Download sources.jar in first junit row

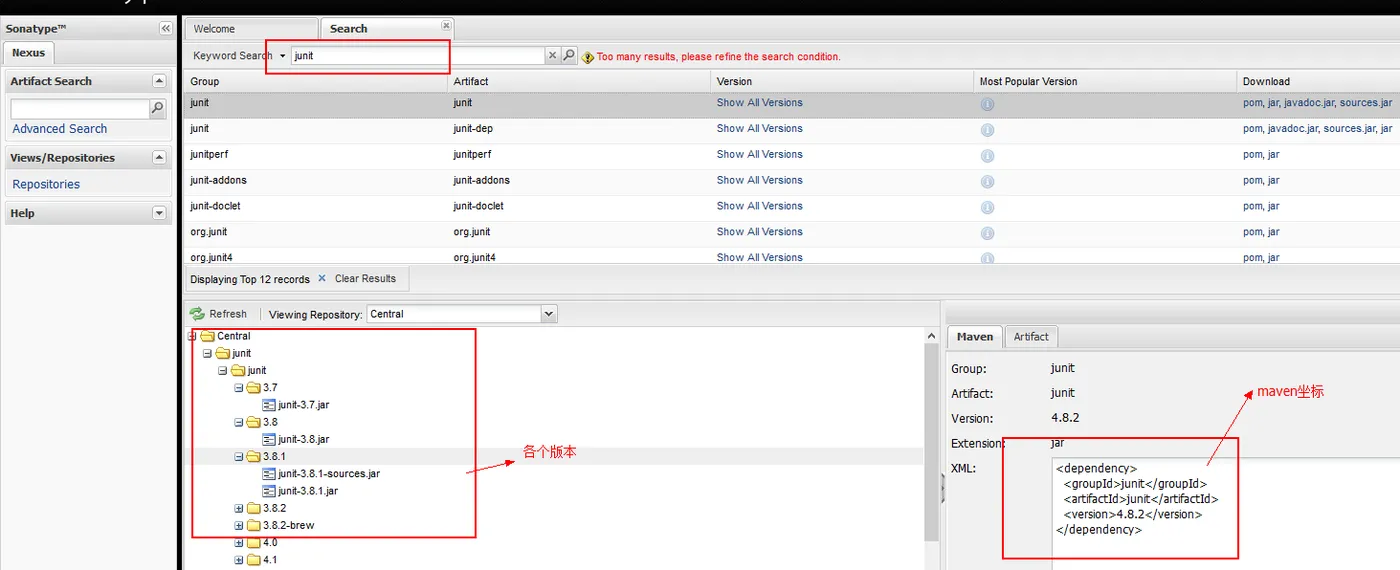(x=1366, y=103)
